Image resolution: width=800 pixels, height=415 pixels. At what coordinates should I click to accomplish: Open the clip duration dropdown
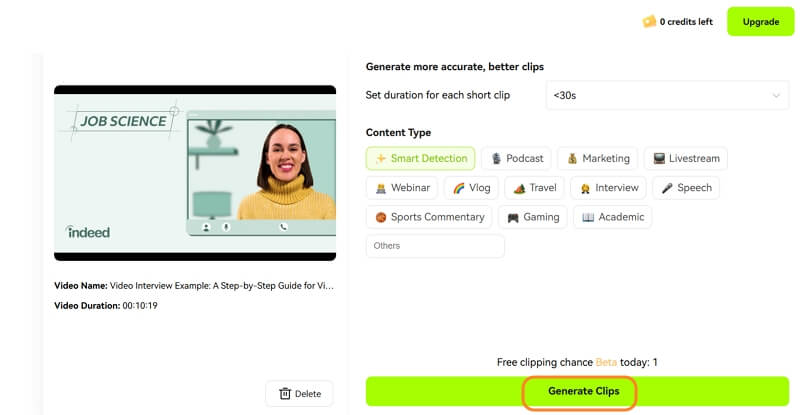coord(667,95)
